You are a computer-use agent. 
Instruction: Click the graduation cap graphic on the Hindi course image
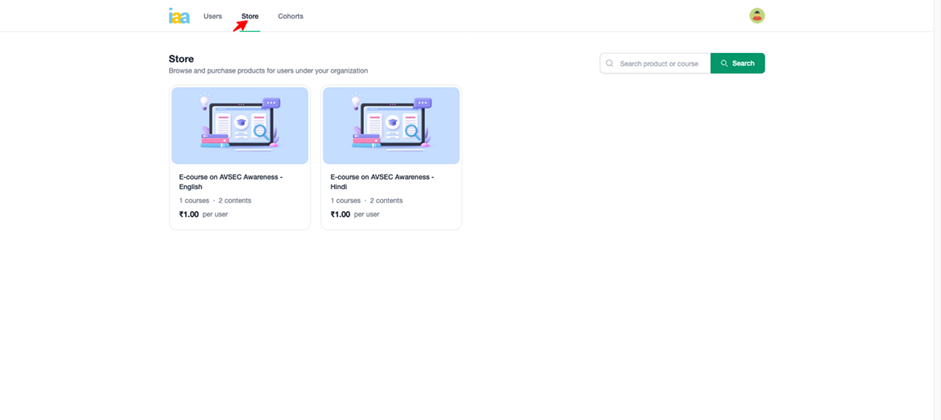pyautogui.click(x=392, y=122)
